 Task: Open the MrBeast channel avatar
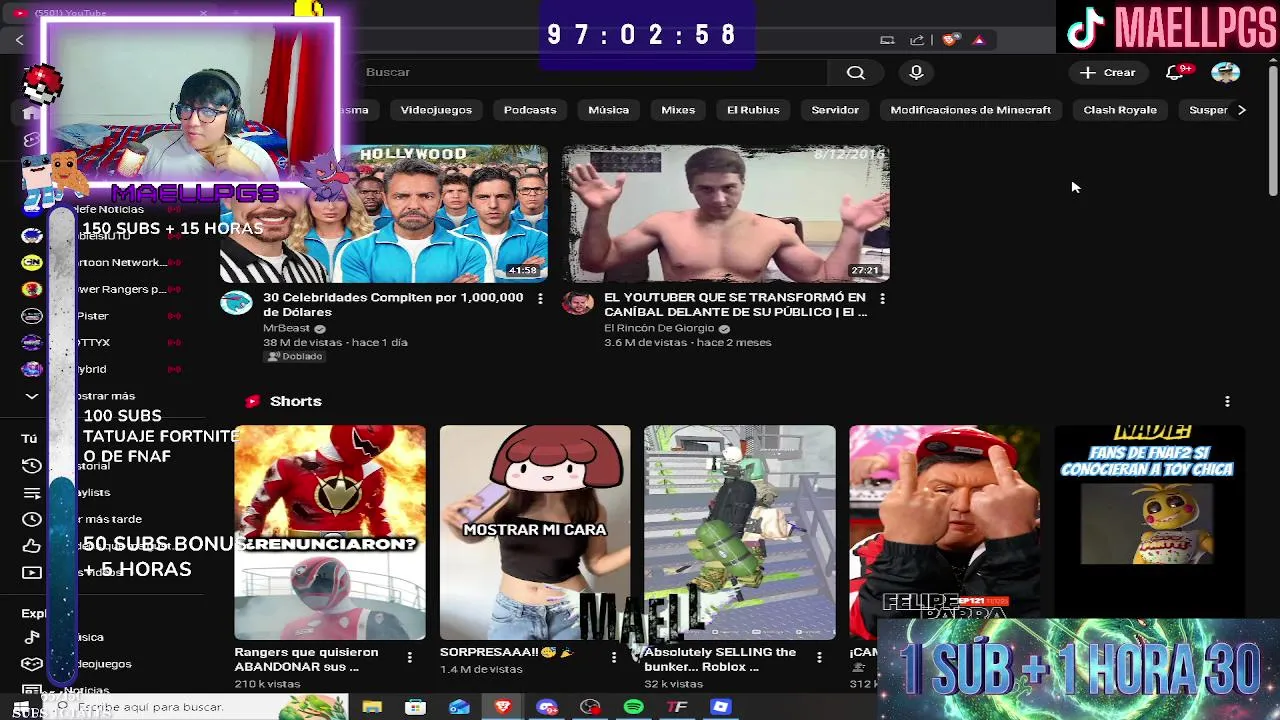[236, 303]
